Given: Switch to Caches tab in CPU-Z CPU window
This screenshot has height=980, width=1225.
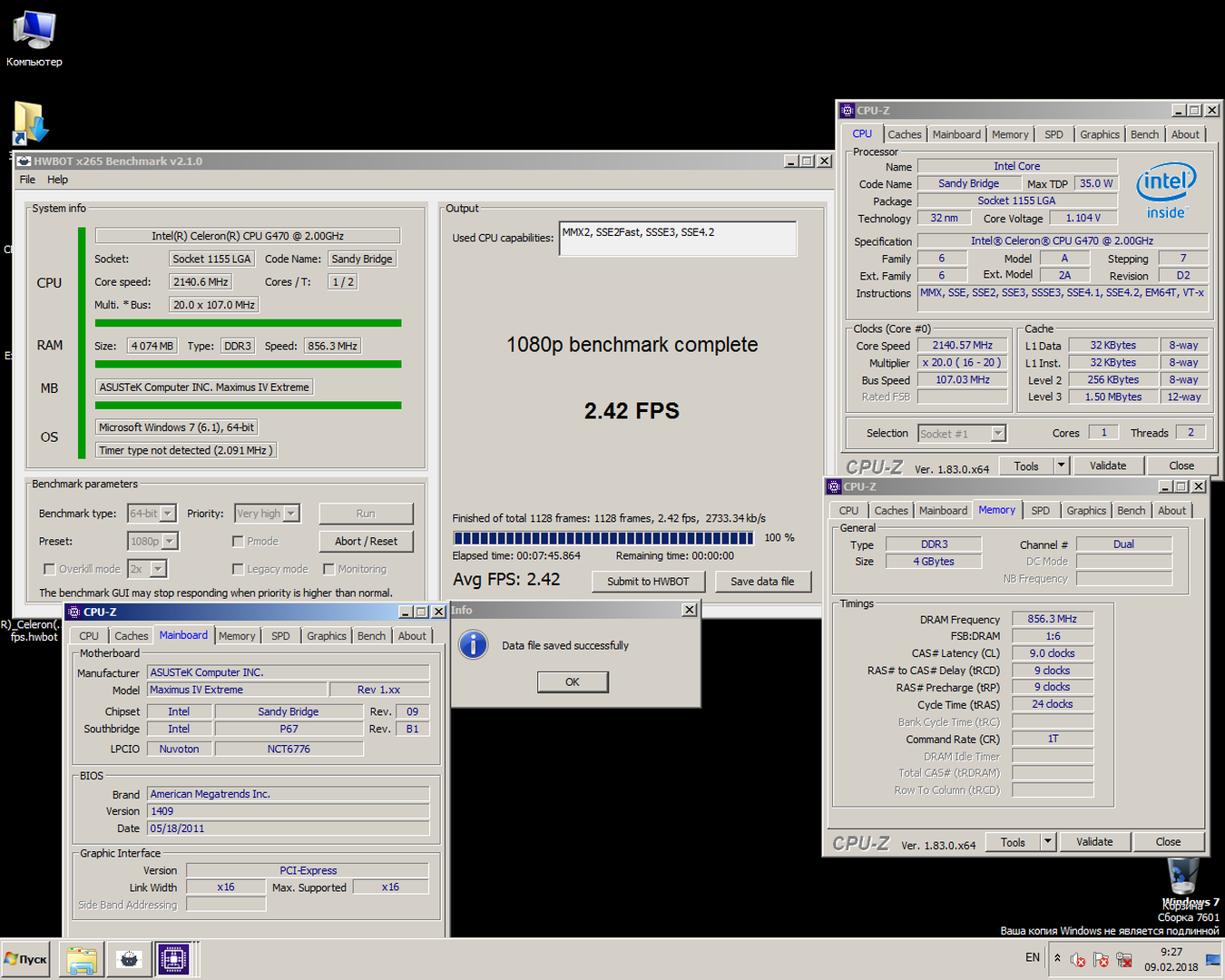Looking at the screenshot, I should 905,134.
